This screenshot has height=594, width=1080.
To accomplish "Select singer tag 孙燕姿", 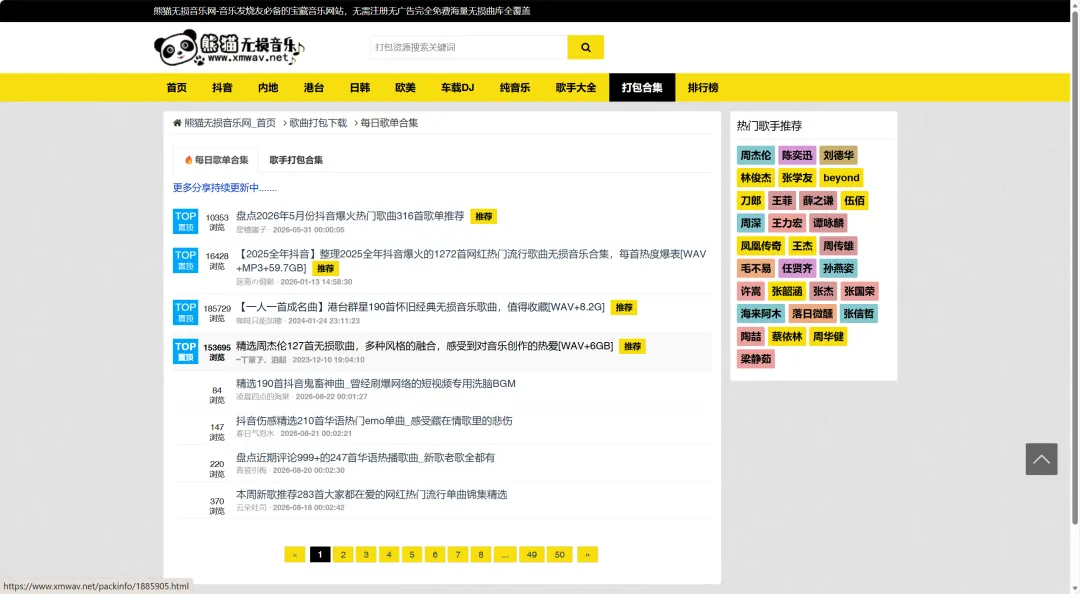I will pyautogui.click(x=838, y=269).
